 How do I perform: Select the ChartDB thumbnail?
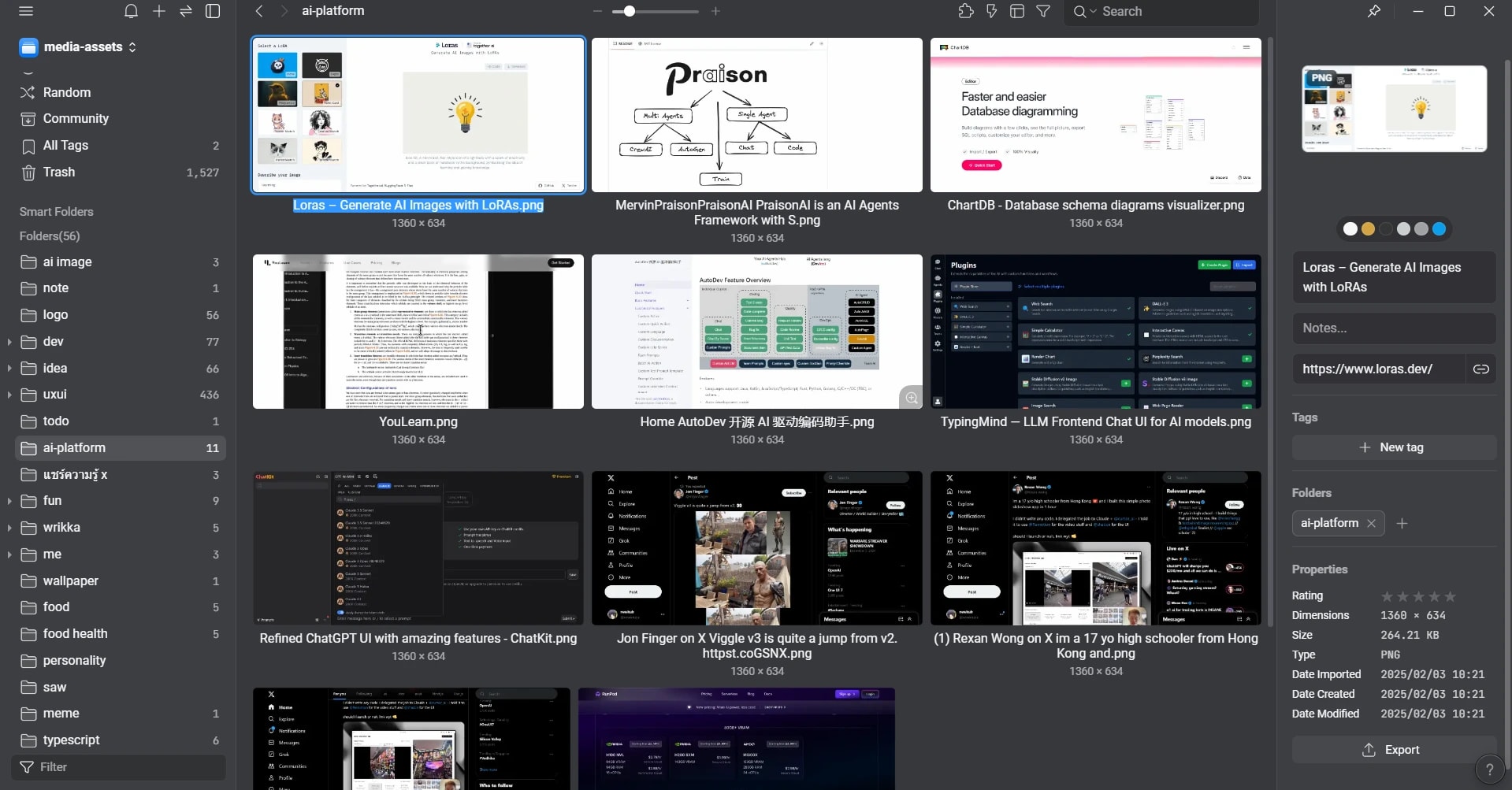[x=1095, y=115]
